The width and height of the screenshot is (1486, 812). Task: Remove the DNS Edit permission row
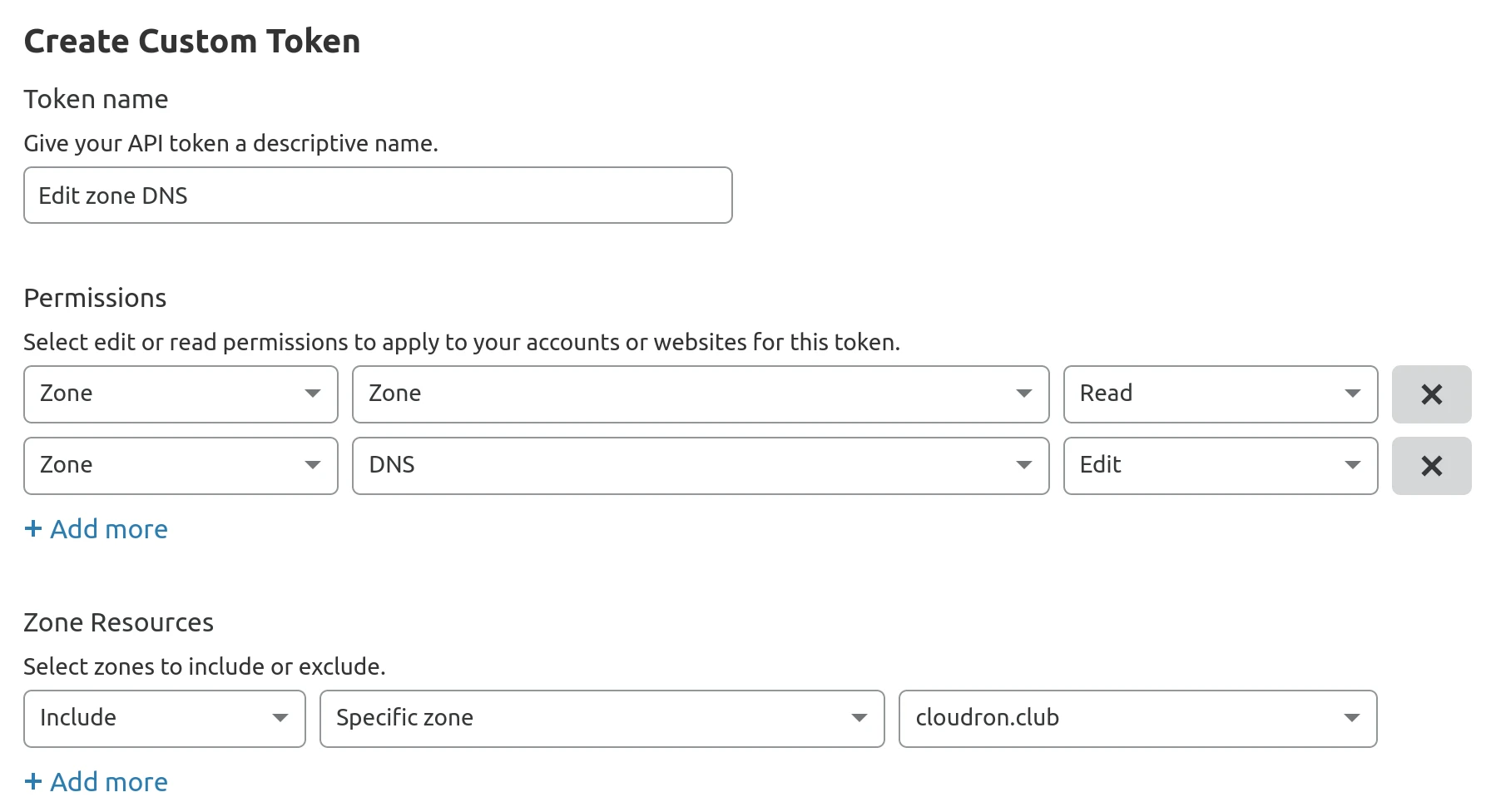pyautogui.click(x=1431, y=466)
